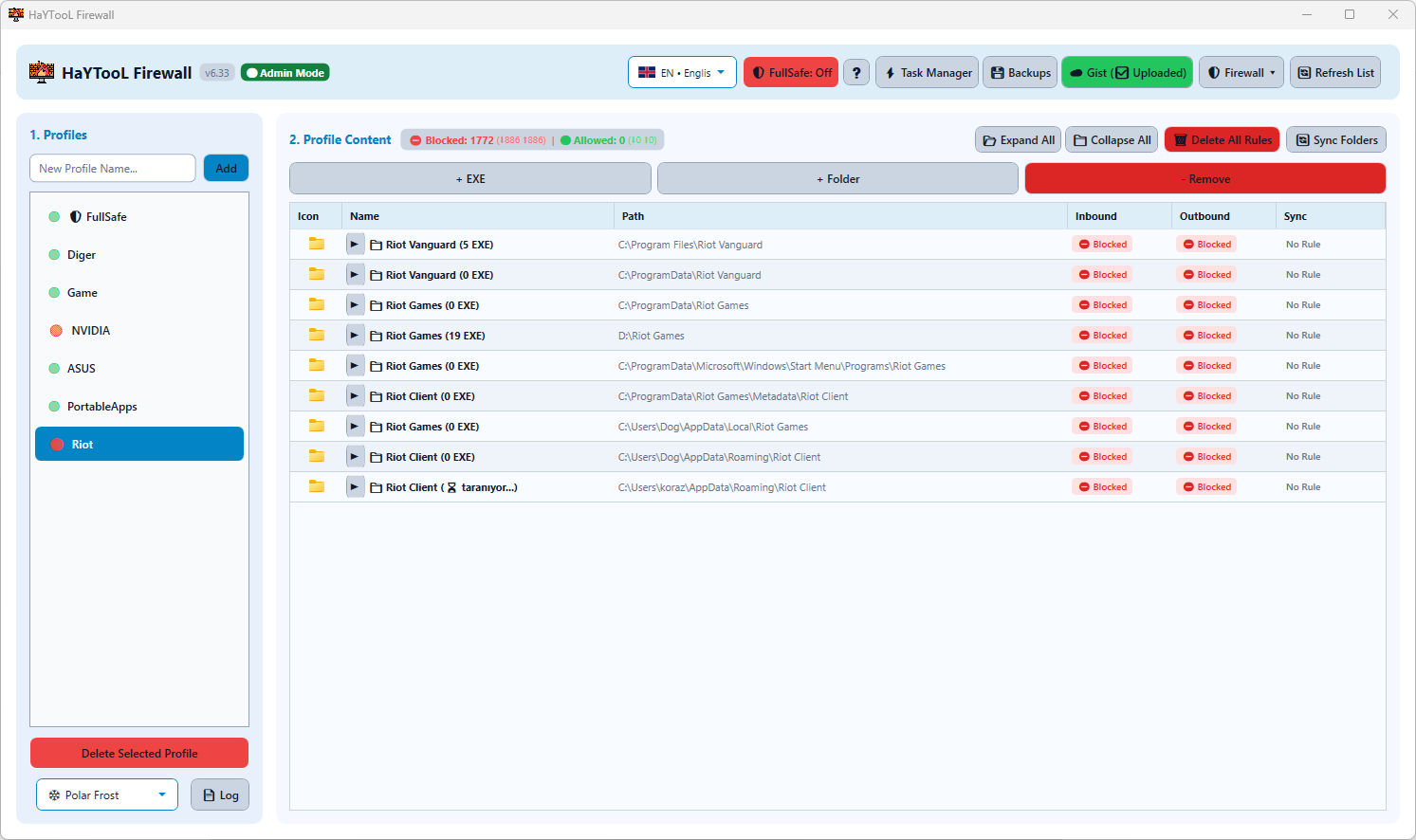Toggle FullSafe Off button
Viewport: 1416px width, 840px height.
tap(791, 73)
